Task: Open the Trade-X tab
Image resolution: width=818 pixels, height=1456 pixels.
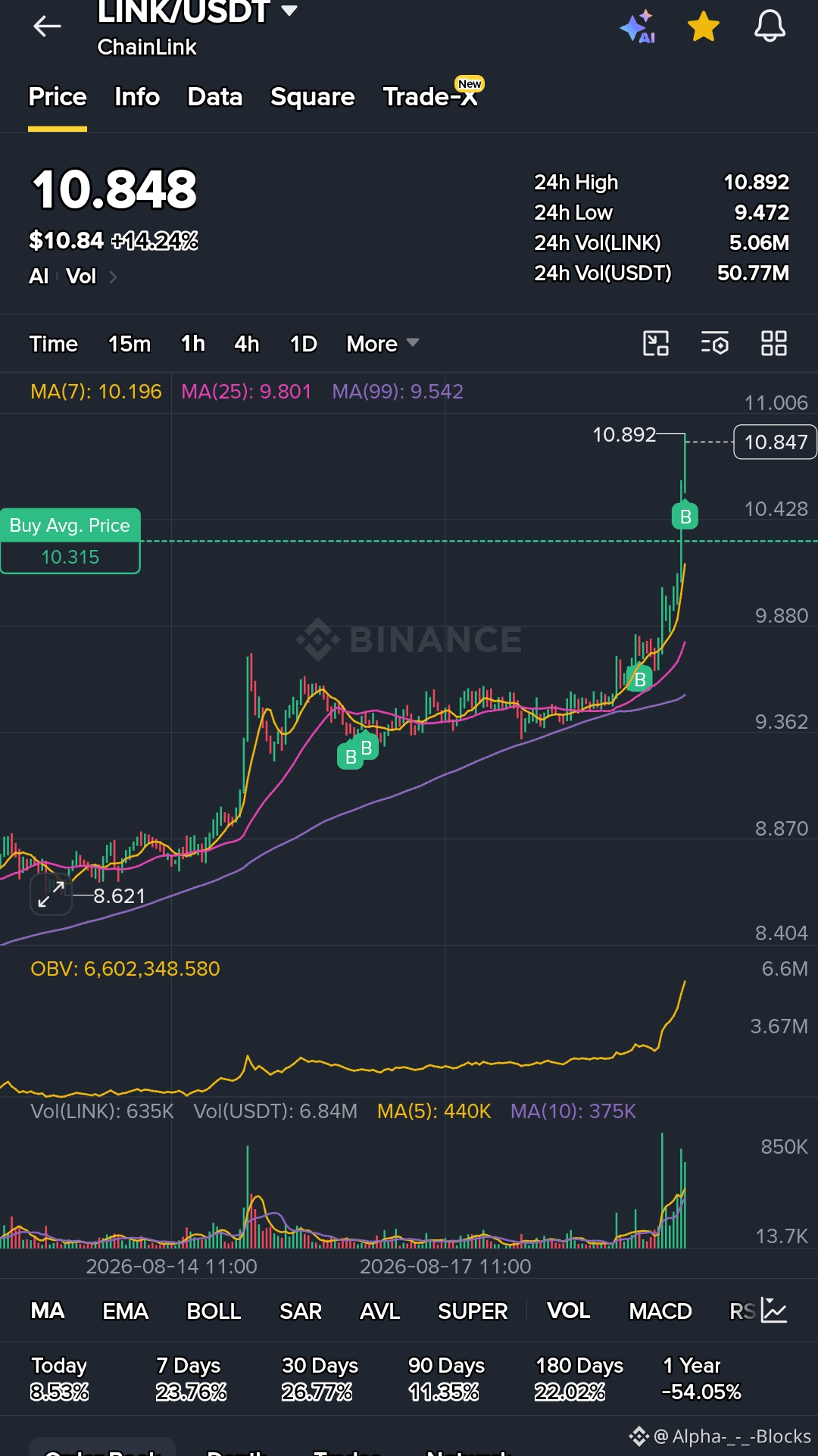Action: click(x=432, y=95)
